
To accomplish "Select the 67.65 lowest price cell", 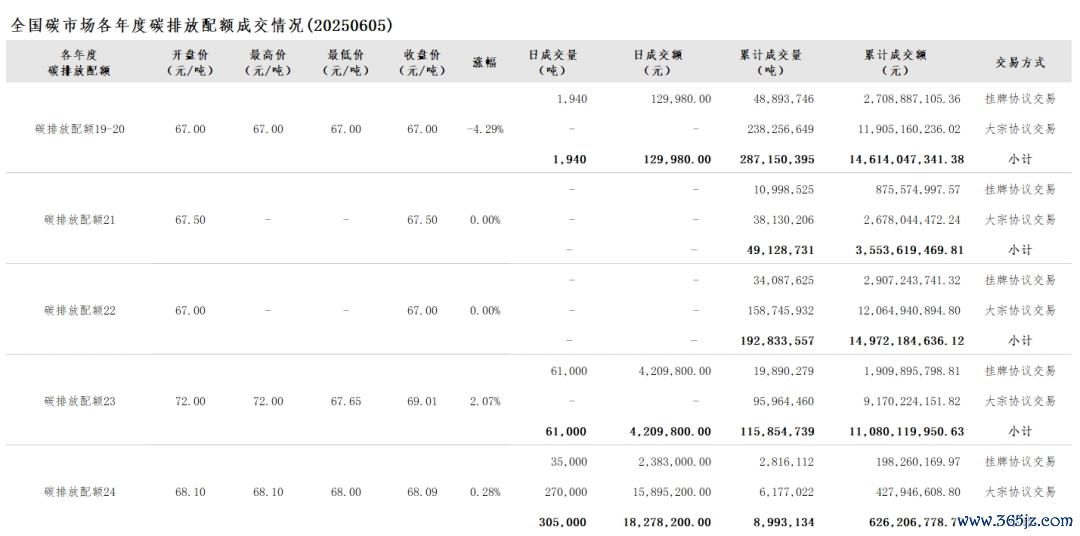I will tap(345, 401).
